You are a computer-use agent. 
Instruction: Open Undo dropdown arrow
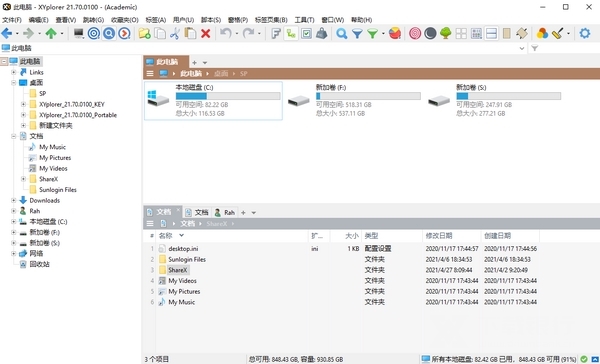click(x=236, y=34)
